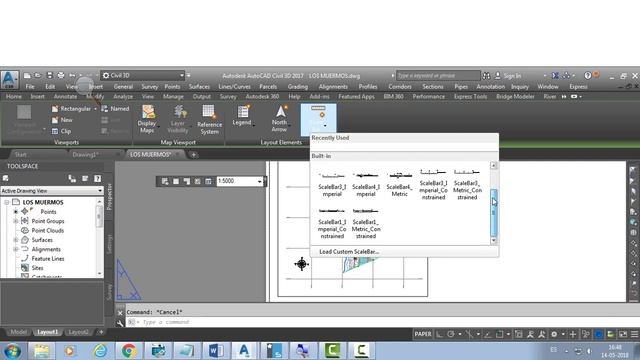Viewport: 640px width, 360px height.
Task: Switch to the Layout2 tab
Action: point(78,332)
